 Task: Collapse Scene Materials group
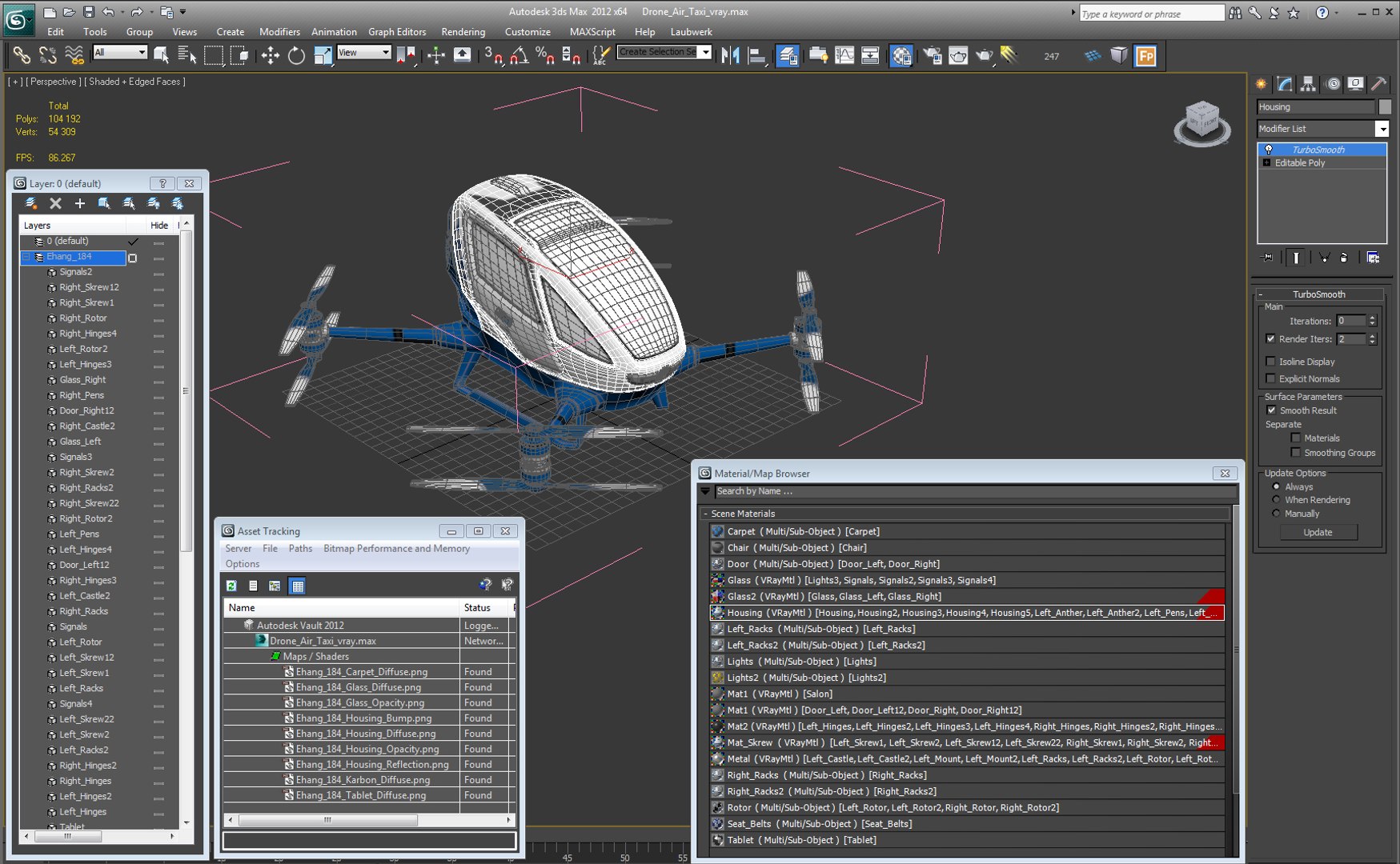(x=705, y=514)
